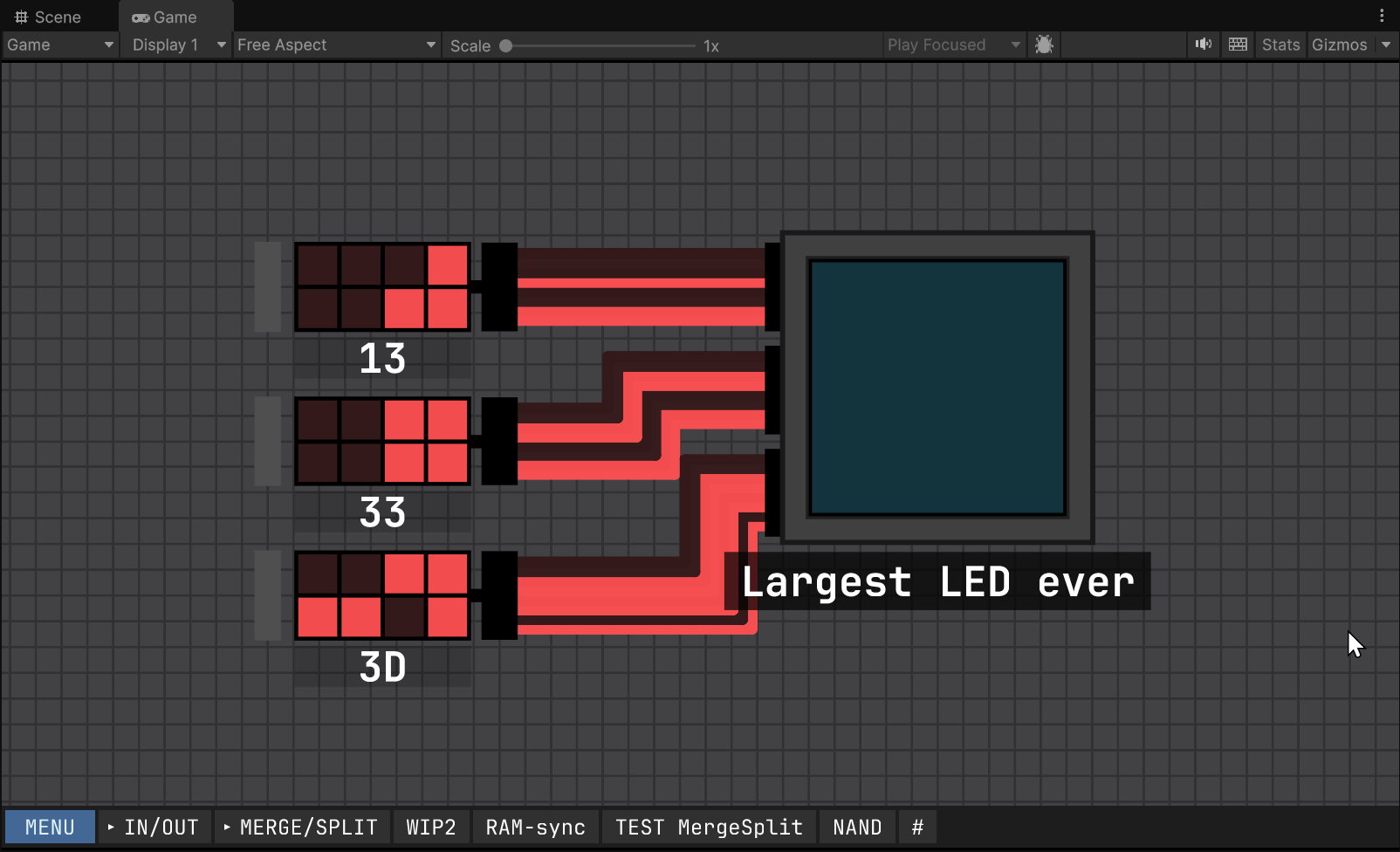Click the large LED display screen
This screenshot has width=1400, height=852.
click(937, 387)
